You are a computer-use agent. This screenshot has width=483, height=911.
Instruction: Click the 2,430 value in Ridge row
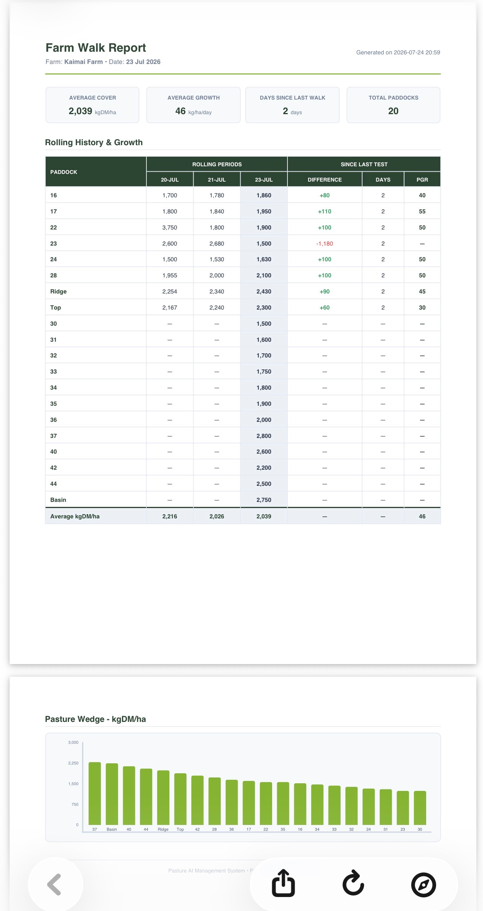click(x=263, y=292)
